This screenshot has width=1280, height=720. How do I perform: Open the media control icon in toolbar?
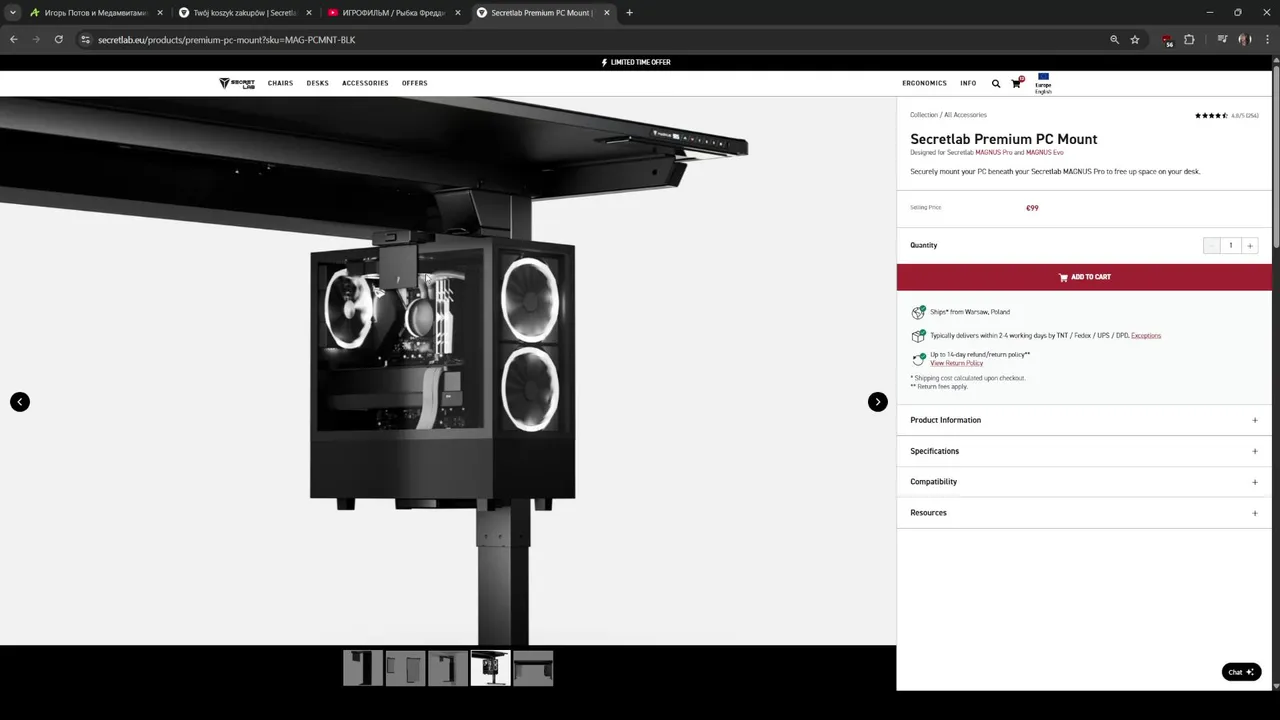tap(1222, 40)
